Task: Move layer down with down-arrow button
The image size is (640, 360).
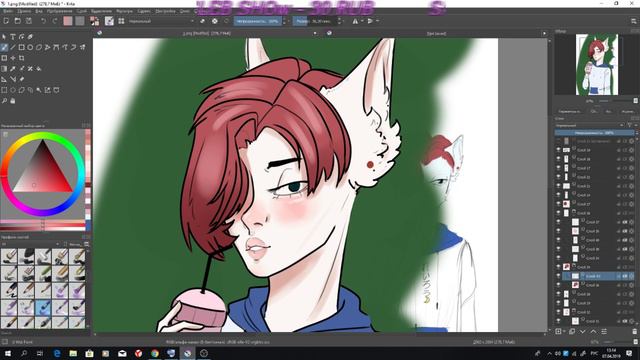Action: (x=582, y=331)
